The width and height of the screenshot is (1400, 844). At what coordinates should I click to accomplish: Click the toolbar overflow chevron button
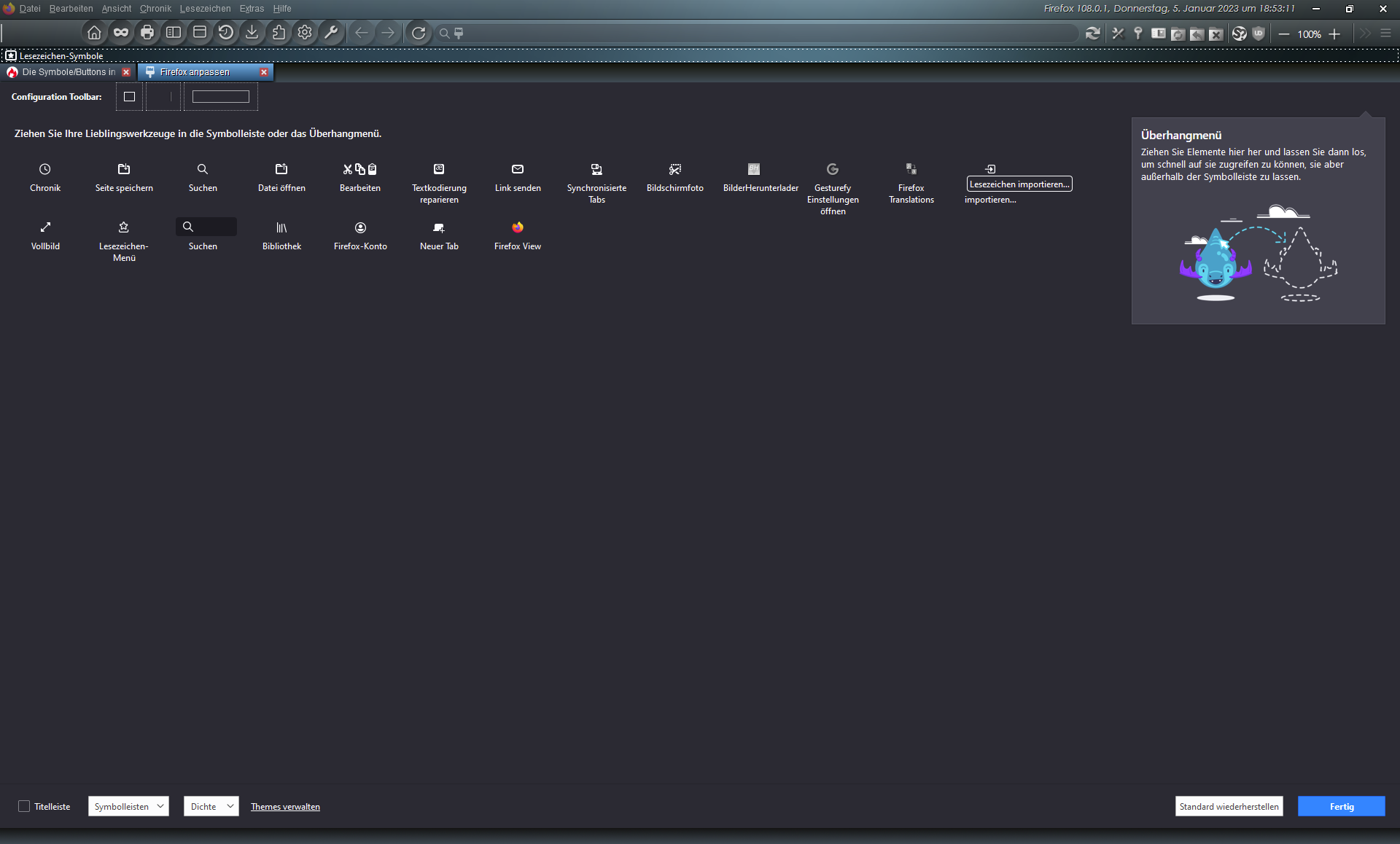(x=1365, y=34)
